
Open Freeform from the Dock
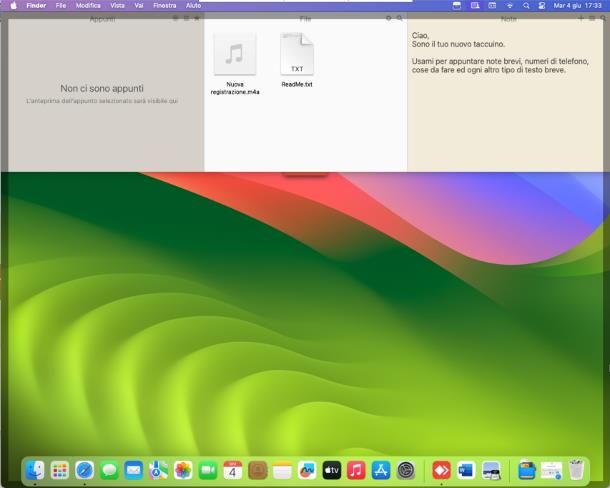tap(307, 470)
